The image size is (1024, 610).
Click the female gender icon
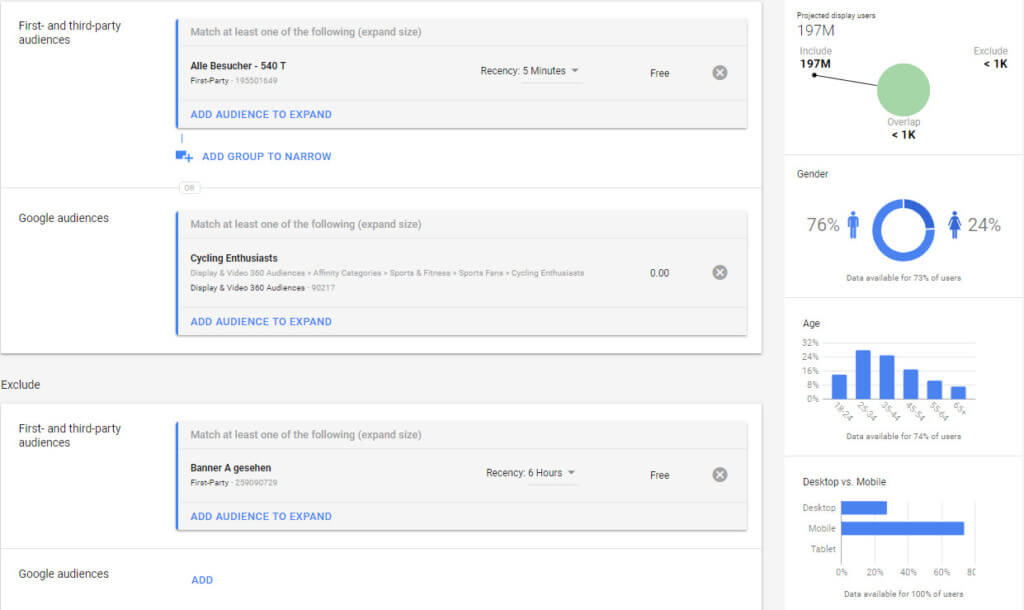pyautogui.click(x=954, y=225)
